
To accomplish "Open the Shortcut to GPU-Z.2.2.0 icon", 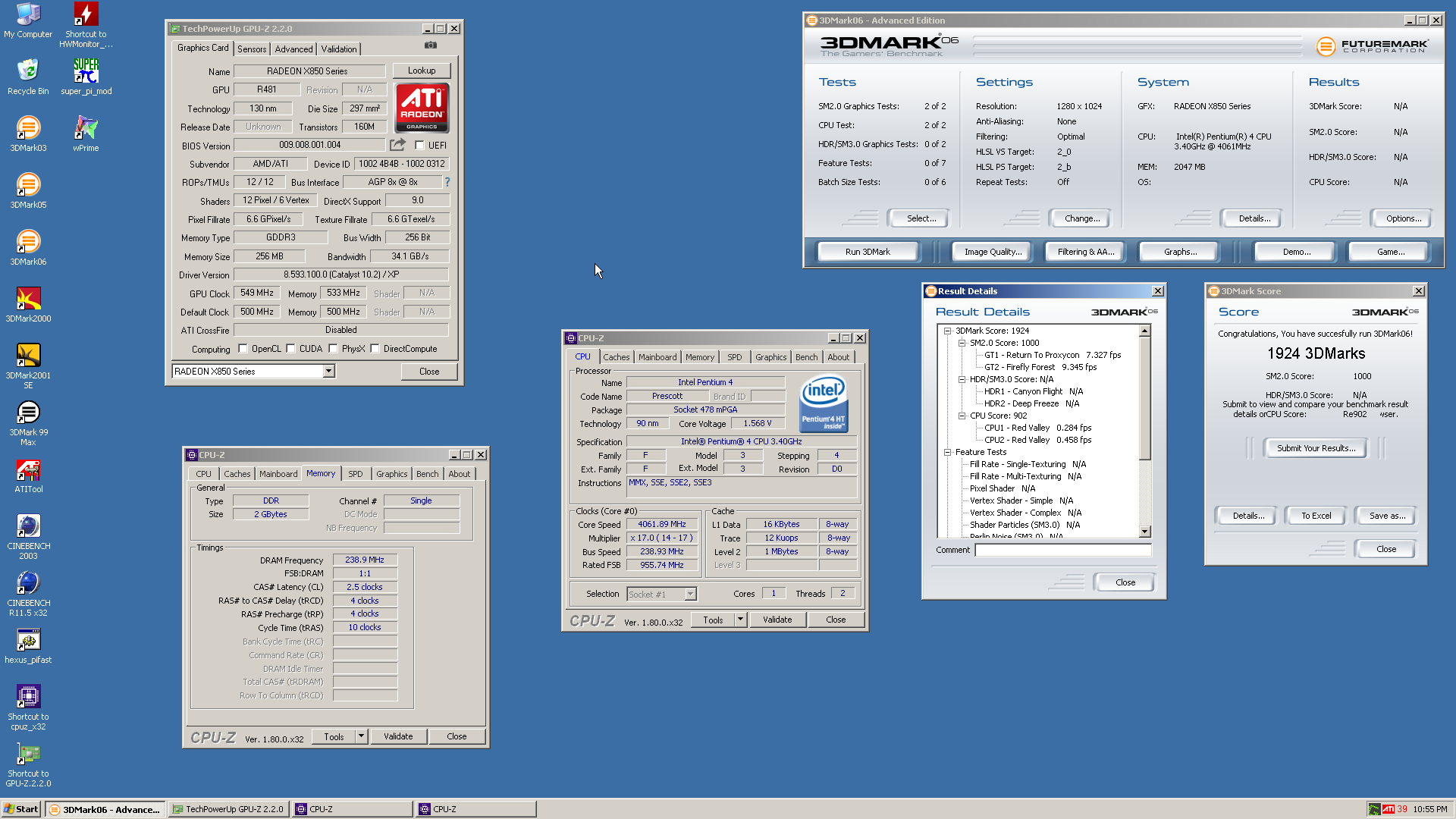I will tap(28, 764).
